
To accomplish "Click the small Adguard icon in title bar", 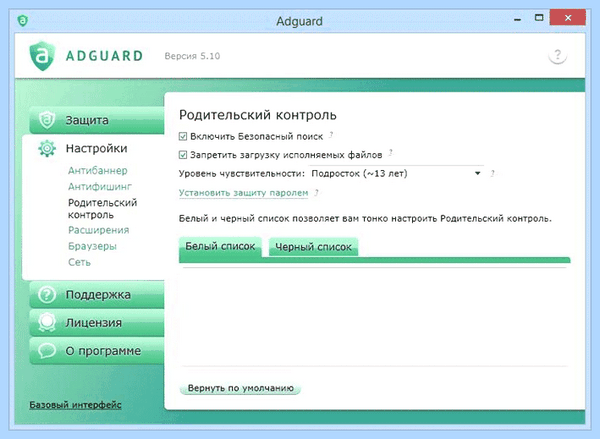I will tap(23, 20).
